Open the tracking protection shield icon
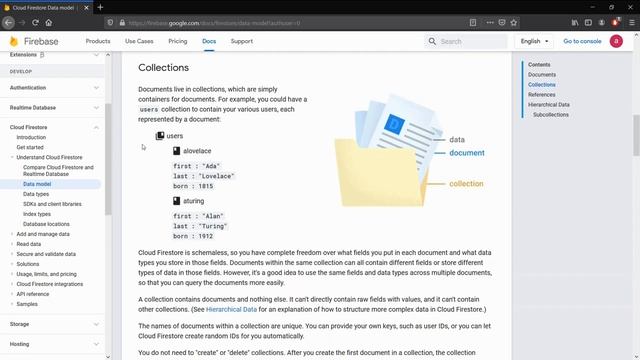The image size is (640, 360). click(x=110, y=23)
